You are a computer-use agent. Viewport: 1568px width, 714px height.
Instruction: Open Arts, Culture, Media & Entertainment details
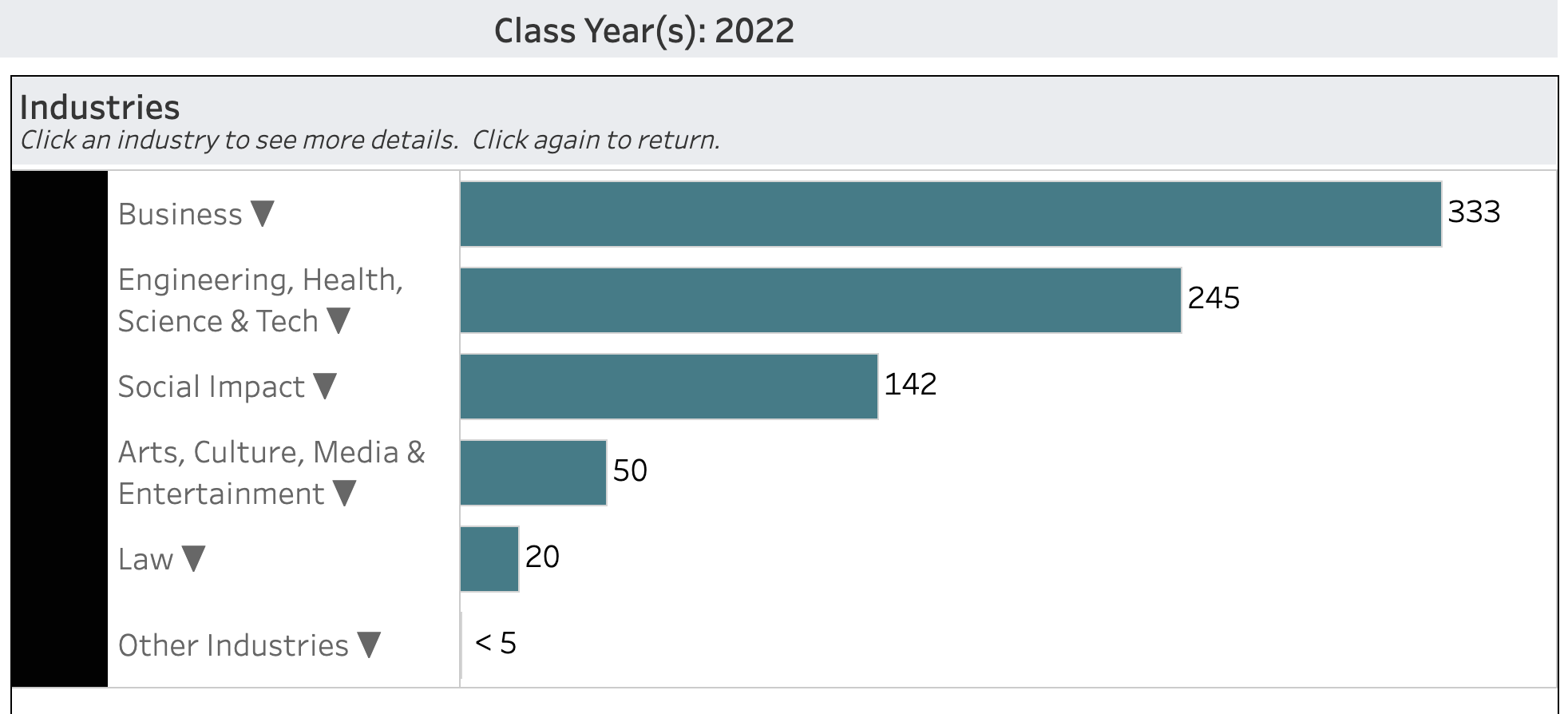(271, 473)
